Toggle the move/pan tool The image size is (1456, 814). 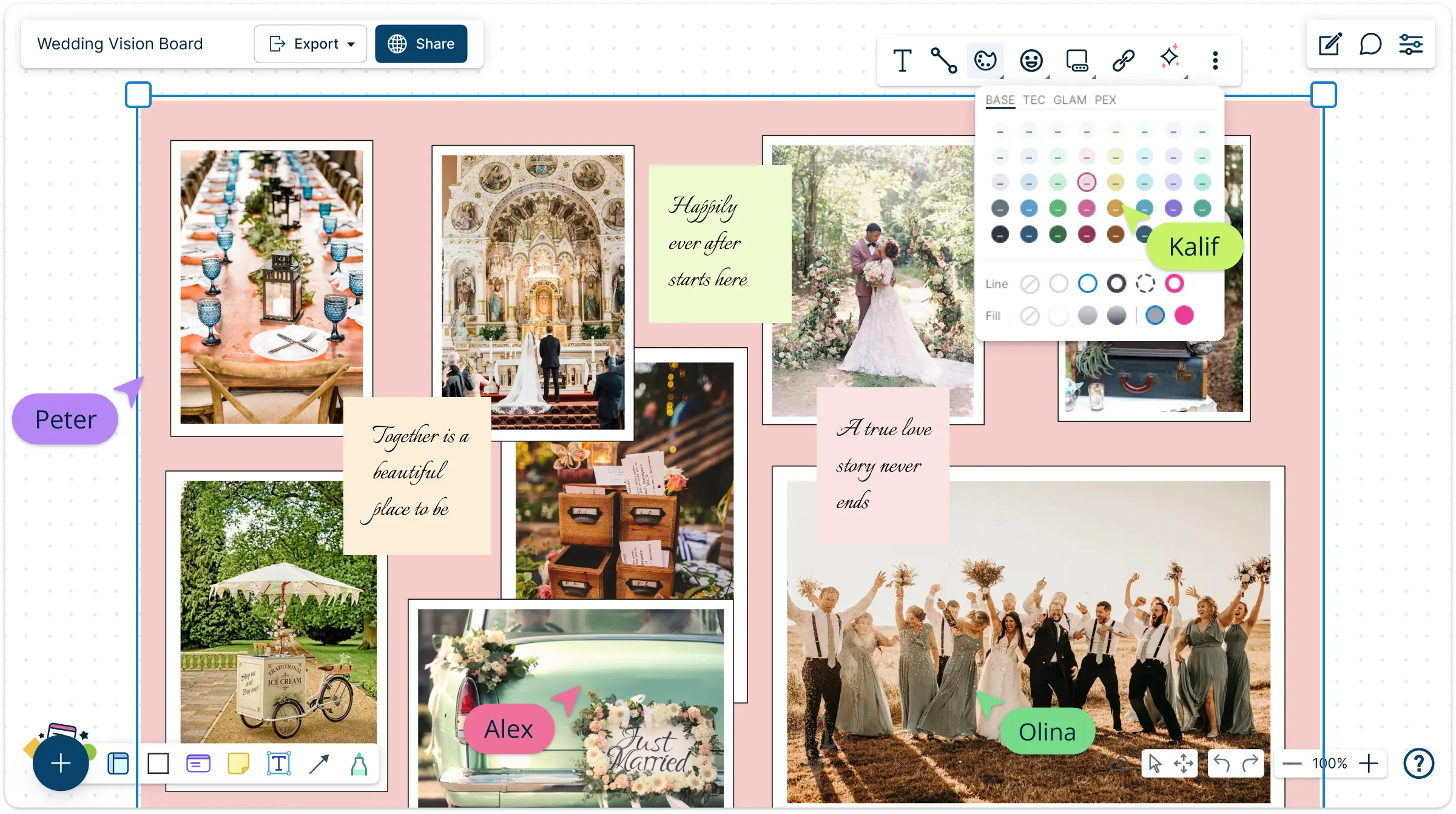(x=1184, y=764)
